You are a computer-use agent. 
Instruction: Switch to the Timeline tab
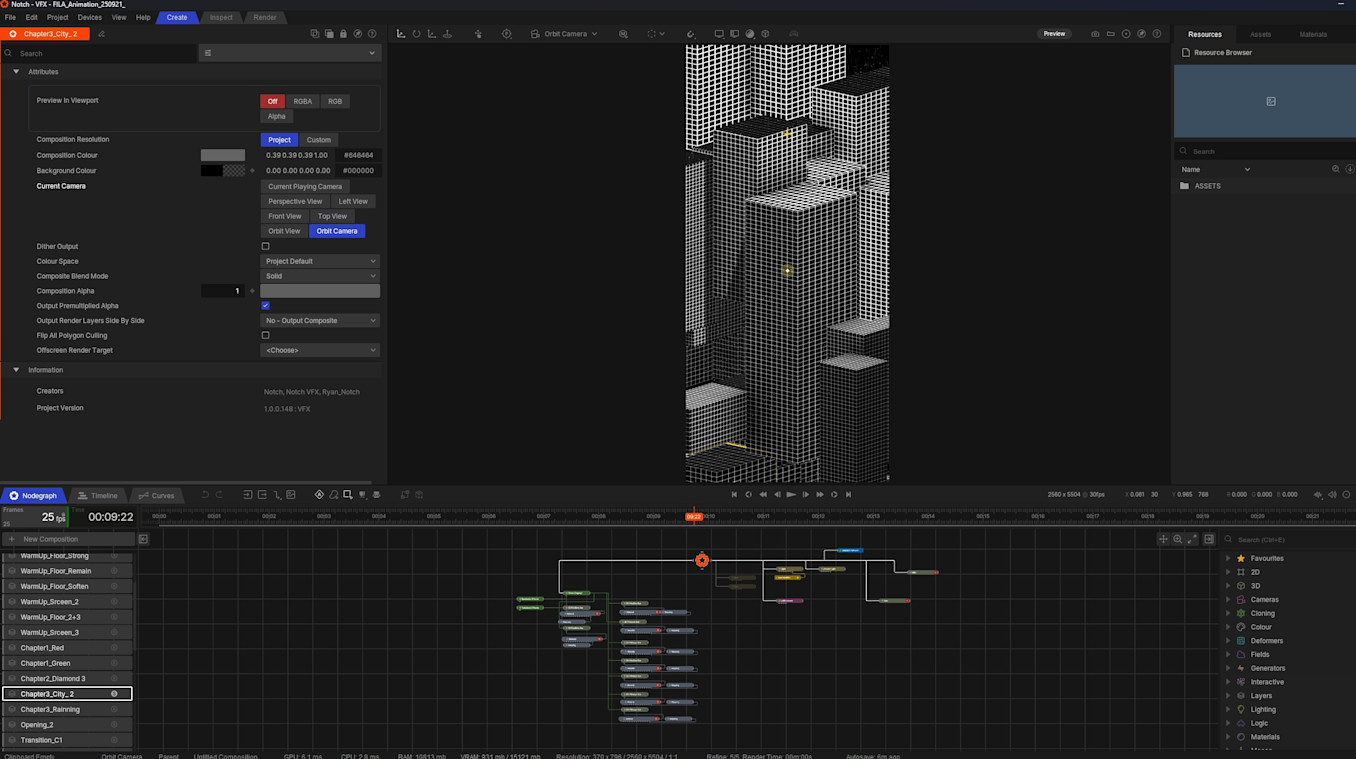(x=97, y=496)
